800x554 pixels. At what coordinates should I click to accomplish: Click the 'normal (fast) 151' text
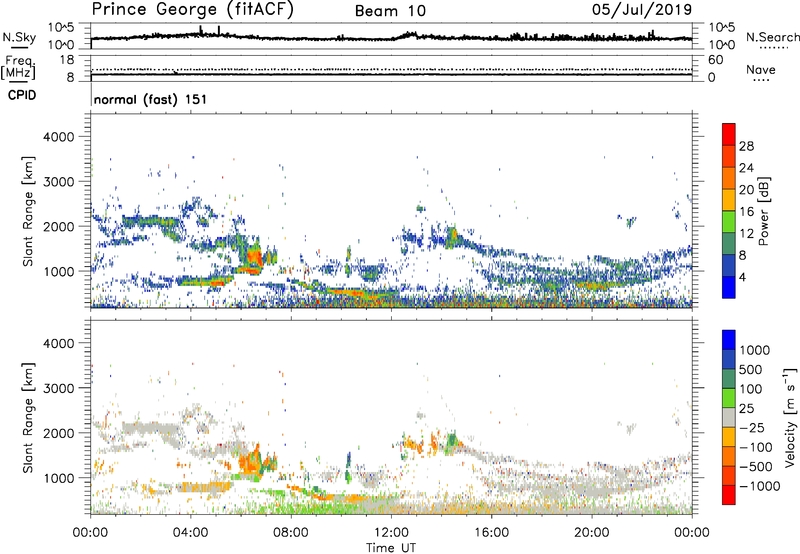pyautogui.click(x=151, y=99)
